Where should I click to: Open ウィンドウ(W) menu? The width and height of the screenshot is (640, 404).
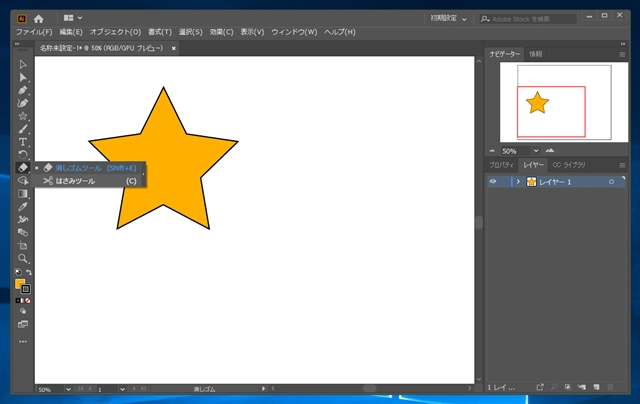(x=294, y=32)
